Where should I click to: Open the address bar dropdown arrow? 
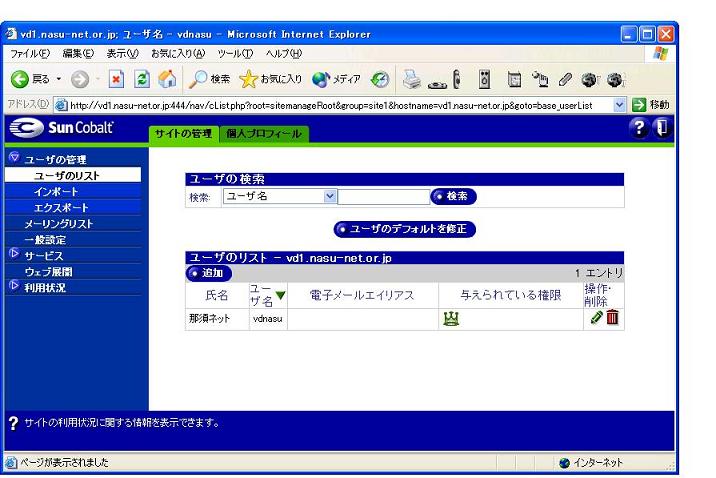tap(619, 105)
